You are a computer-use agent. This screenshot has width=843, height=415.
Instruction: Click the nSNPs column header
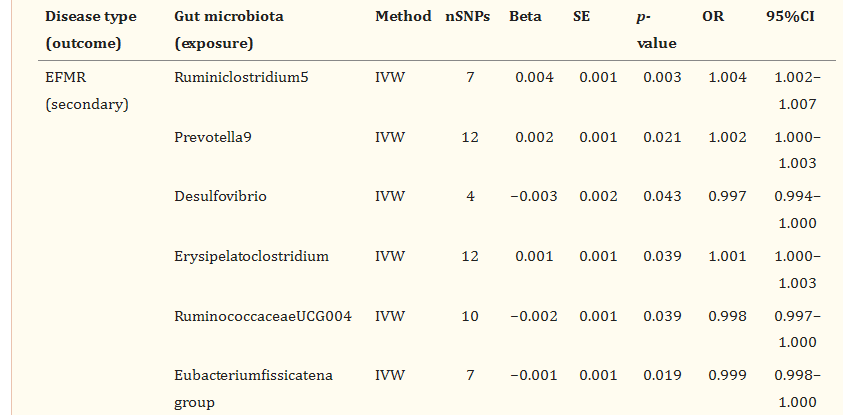point(468,17)
